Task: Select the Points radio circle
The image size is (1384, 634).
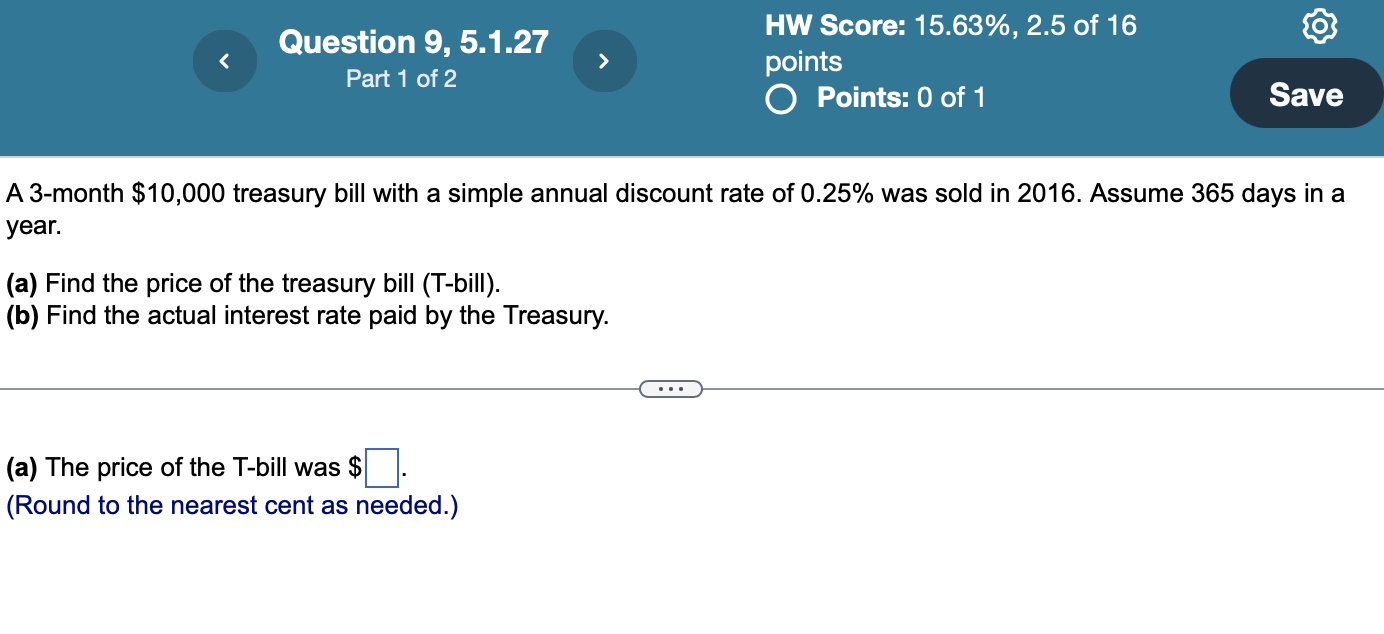Action: pos(780,99)
